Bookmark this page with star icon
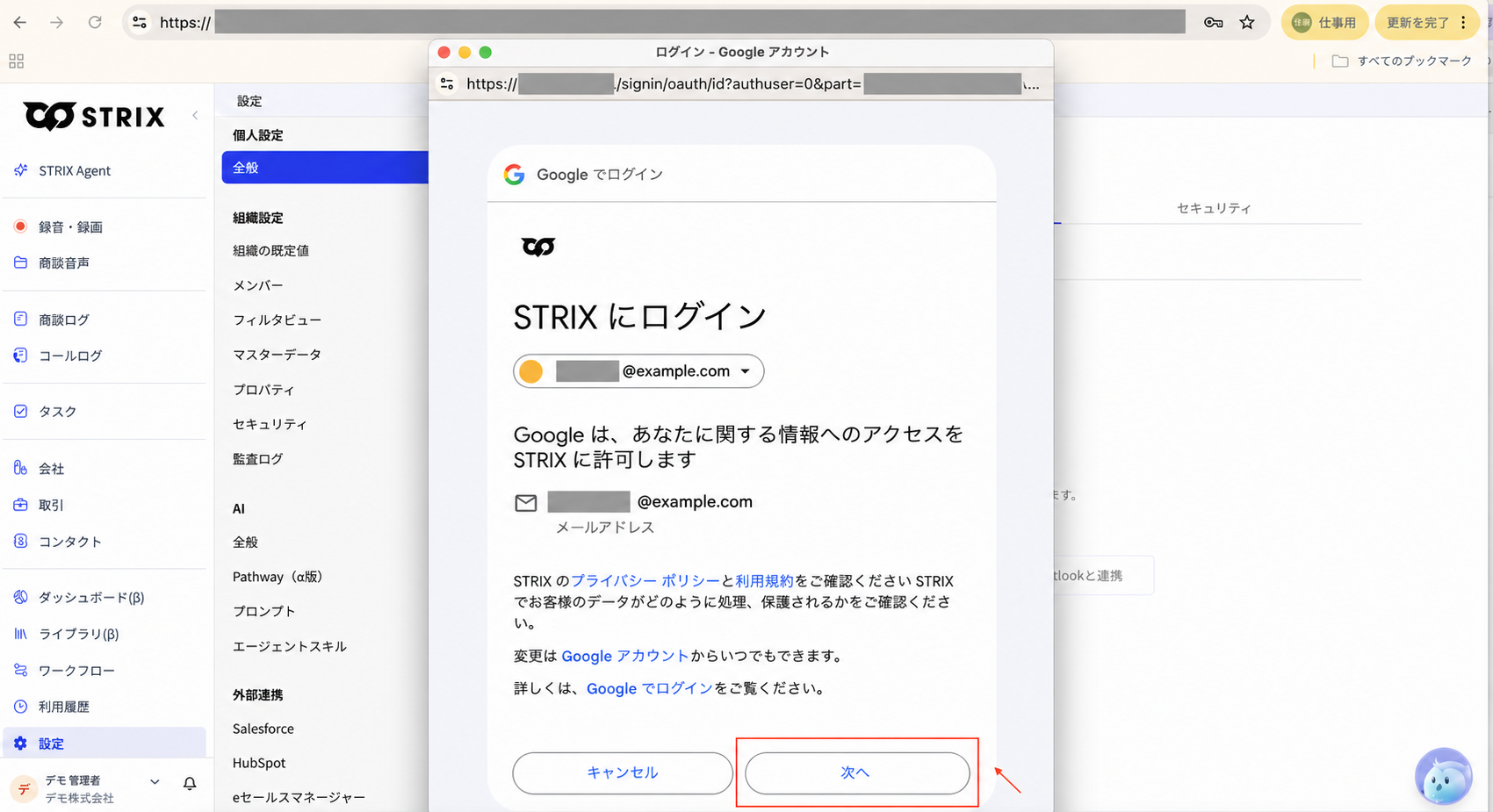The height and width of the screenshot is (812, 1493). pos(1247,23)
